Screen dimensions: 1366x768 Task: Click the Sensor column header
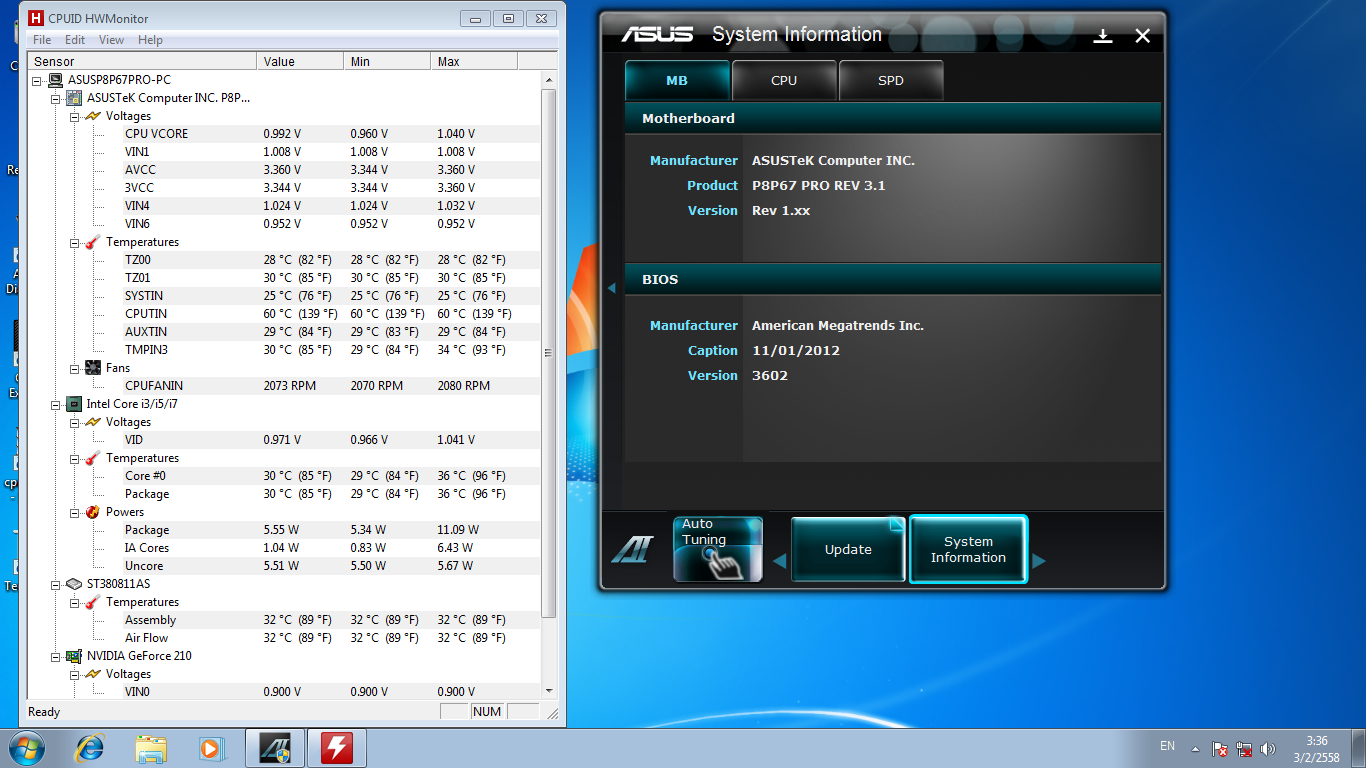[143, 62]
